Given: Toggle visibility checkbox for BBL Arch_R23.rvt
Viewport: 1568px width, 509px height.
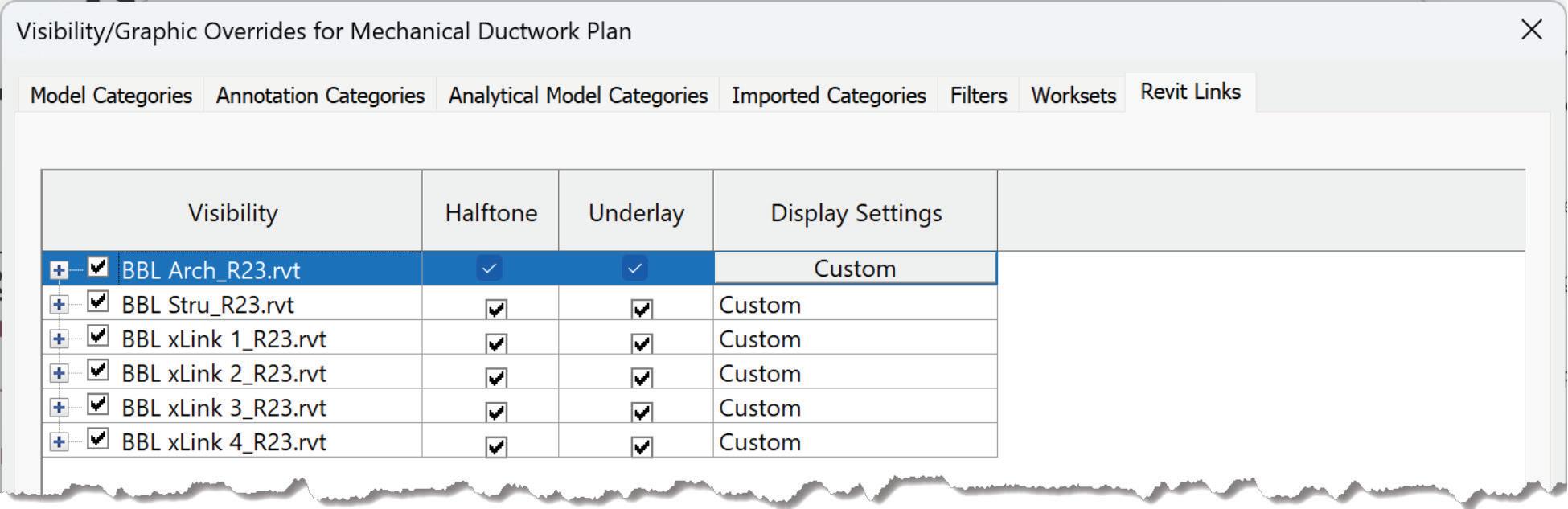Looking at the screenshot, I should tap(98, 267).
